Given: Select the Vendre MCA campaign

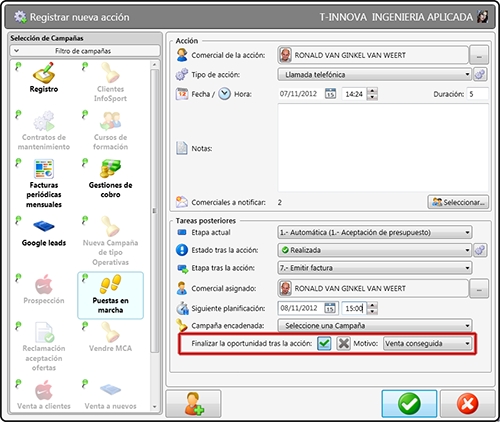Looking at the screenshot, I should (x=110, y=337).
